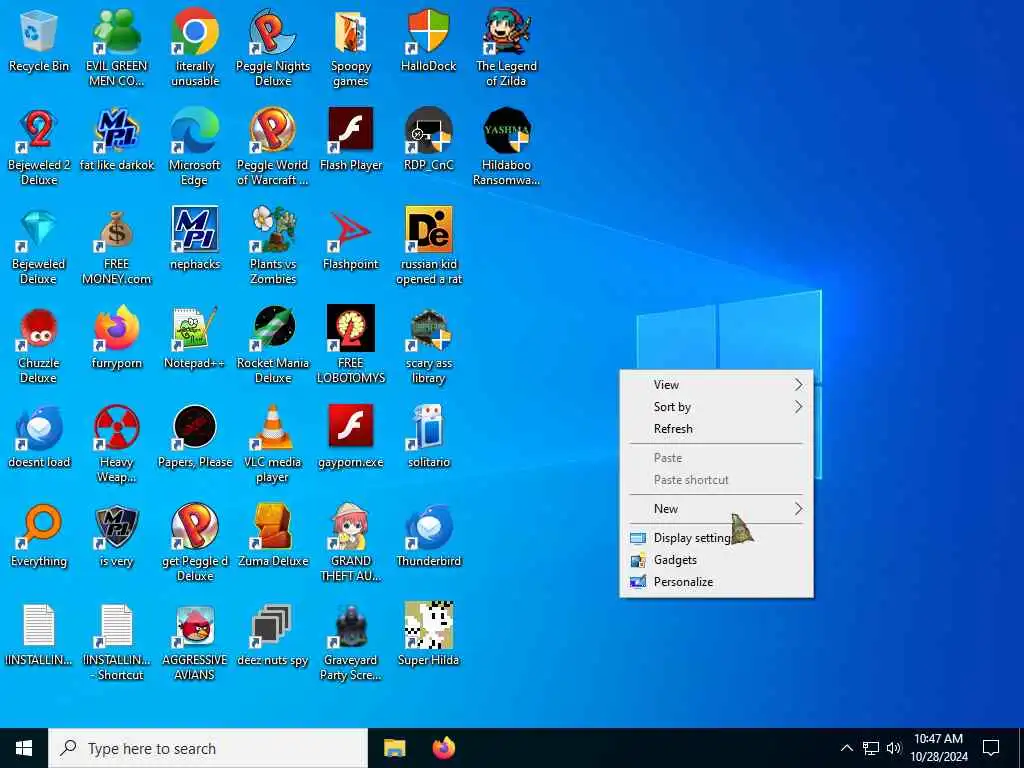1024x768 pixels.
Task: Select the Bejeweled Deluxe gem icon
Action: pyautogui.click(x=39, y=247)
